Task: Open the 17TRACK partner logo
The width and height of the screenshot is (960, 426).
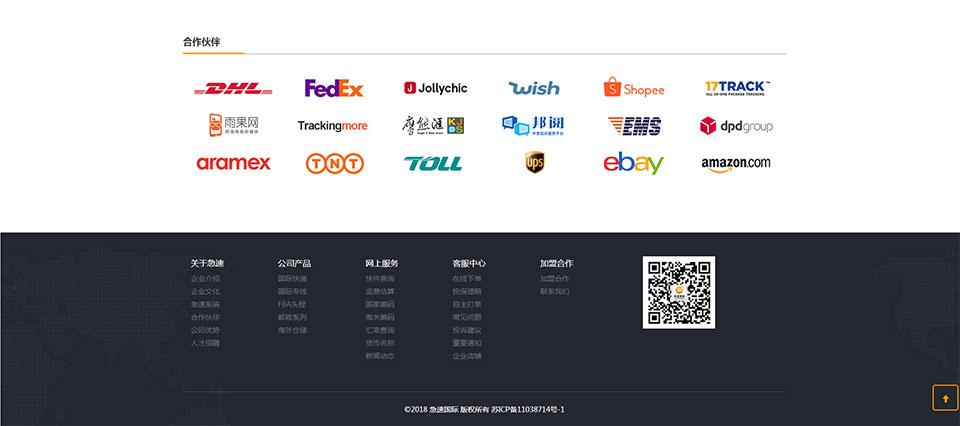Action: pos(738,88)
